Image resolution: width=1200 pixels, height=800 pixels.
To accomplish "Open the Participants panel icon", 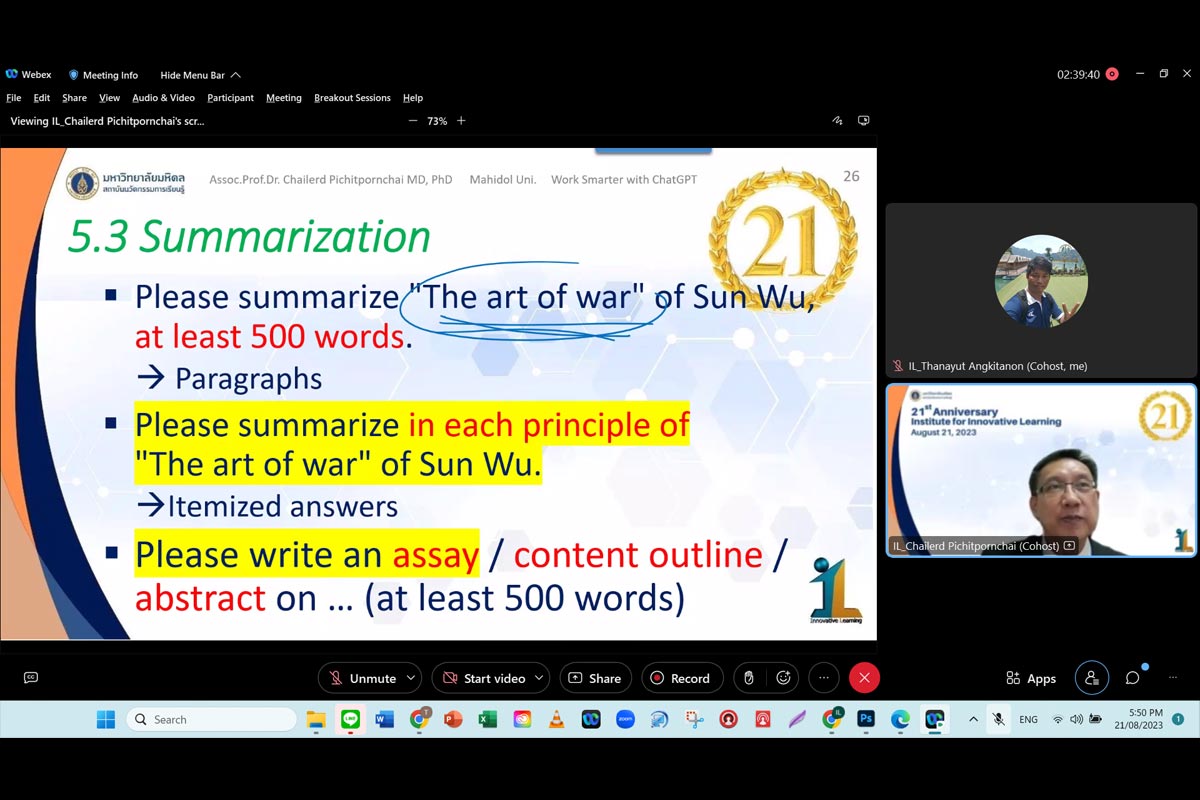I will (x=1092, y=678).
